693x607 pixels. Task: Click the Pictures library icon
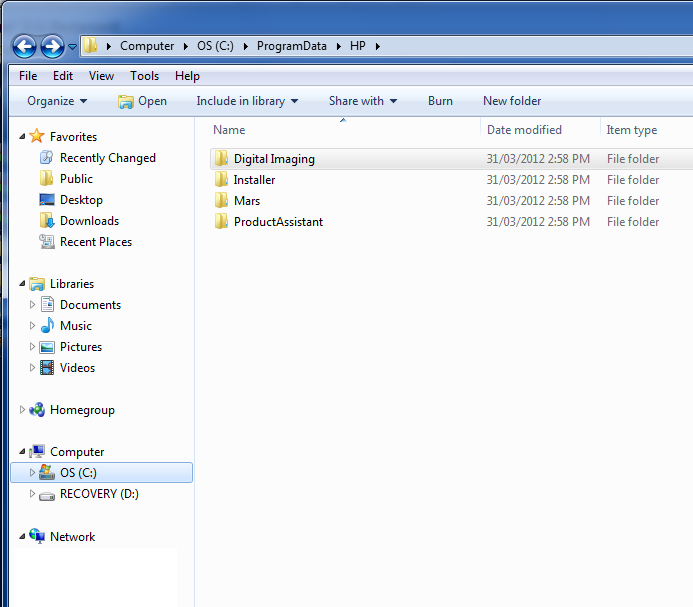pyautogui.click(x=47, y=347)
